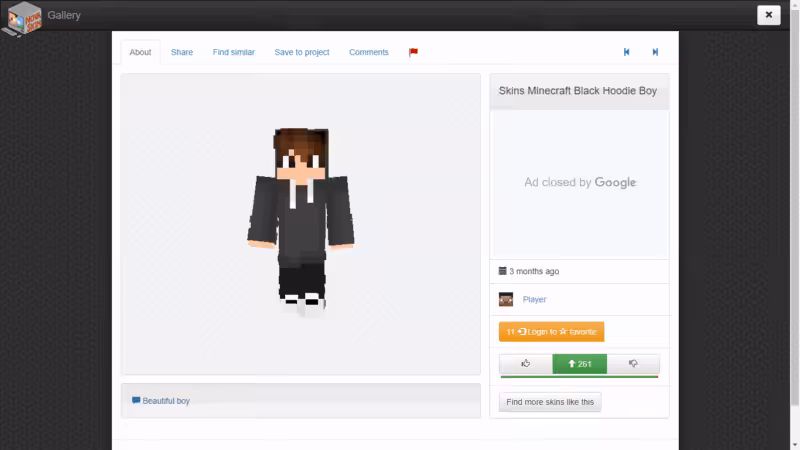Click the calendar icon beside 3 months ago
Viewport: 800px width, 450px height.
pos(503,271)
